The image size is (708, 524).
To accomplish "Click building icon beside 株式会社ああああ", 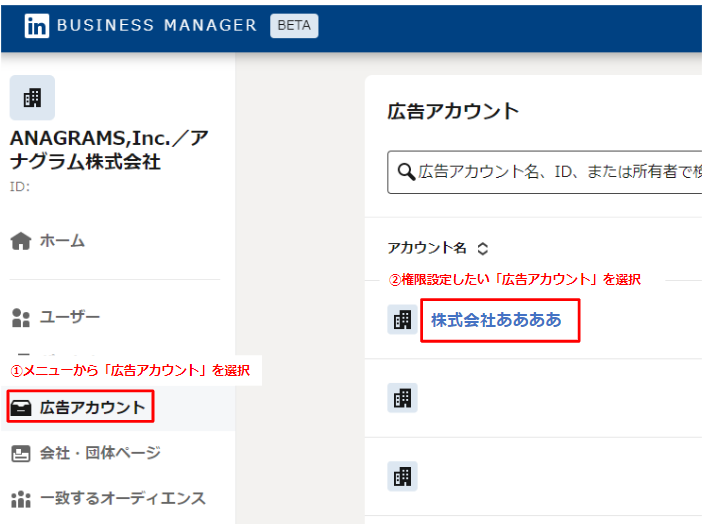I will pyautogui.click(x=402, y=320).
